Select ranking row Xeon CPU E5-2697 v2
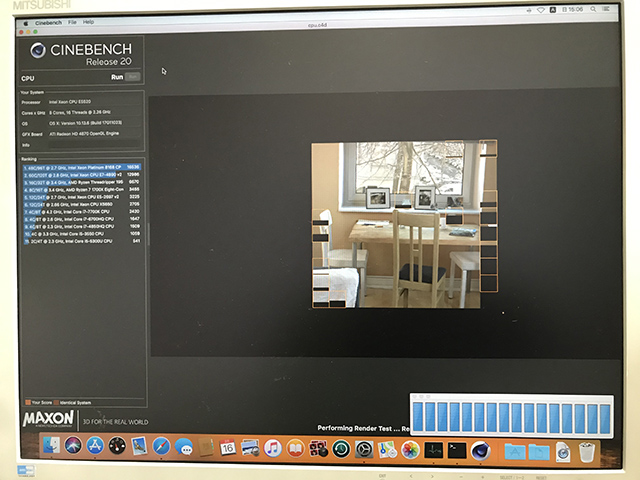Screen dimensions: 640x480 pyautogui.click(x=82, y=197)
